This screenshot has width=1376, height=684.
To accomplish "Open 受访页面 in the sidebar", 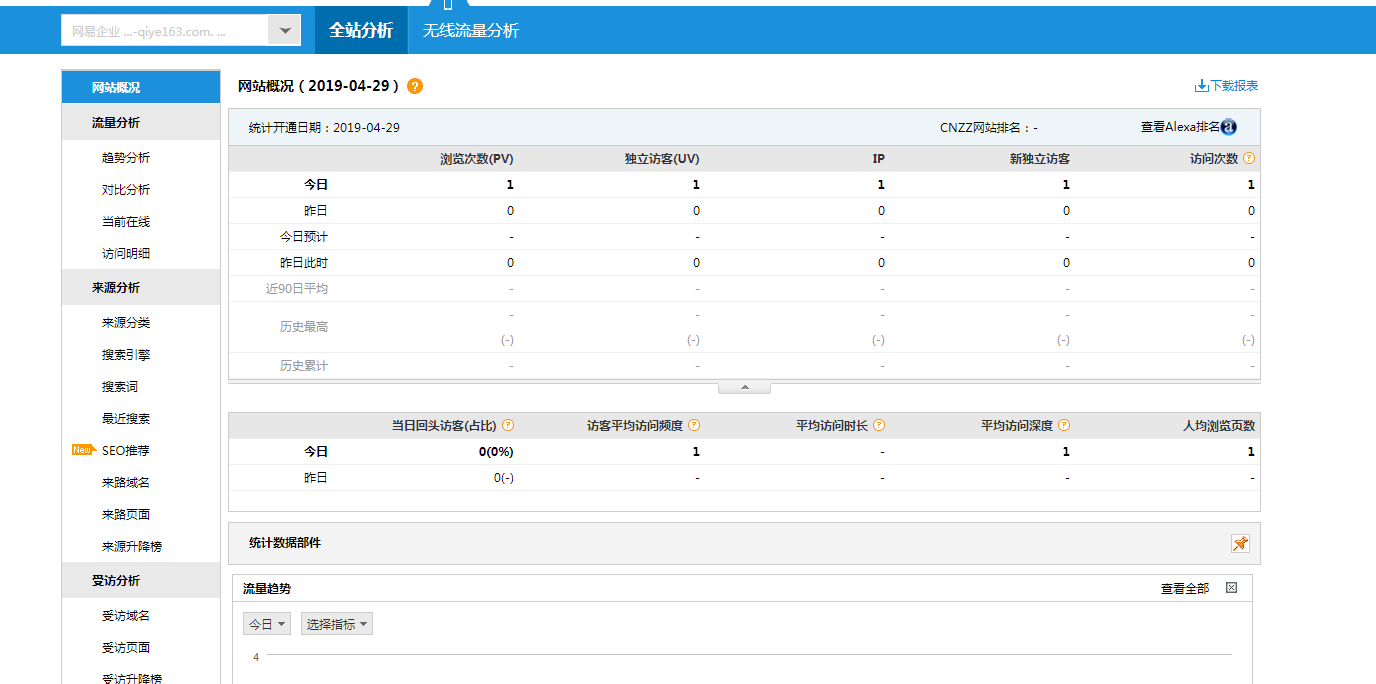I will click(x=126, y=648).
